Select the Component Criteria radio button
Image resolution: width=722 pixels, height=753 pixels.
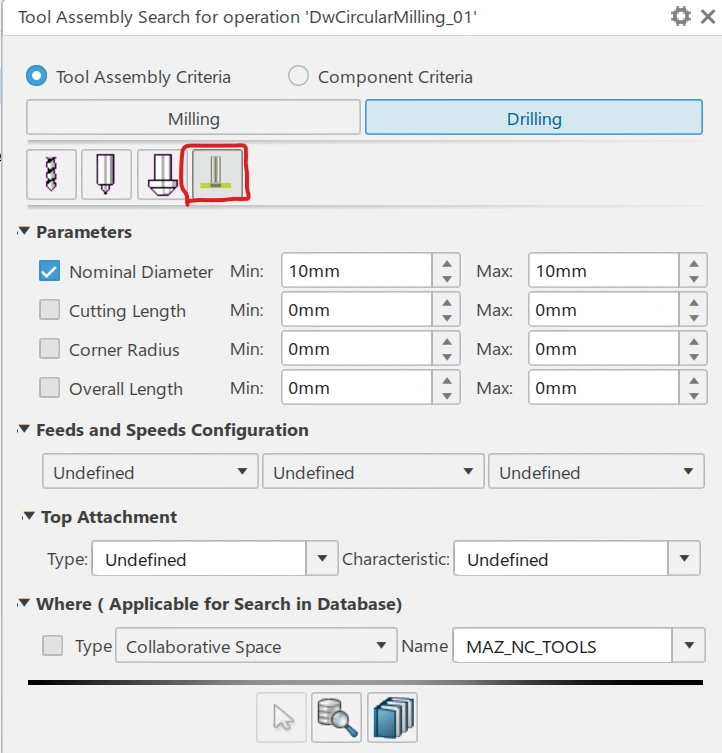[x=298, y=77]
